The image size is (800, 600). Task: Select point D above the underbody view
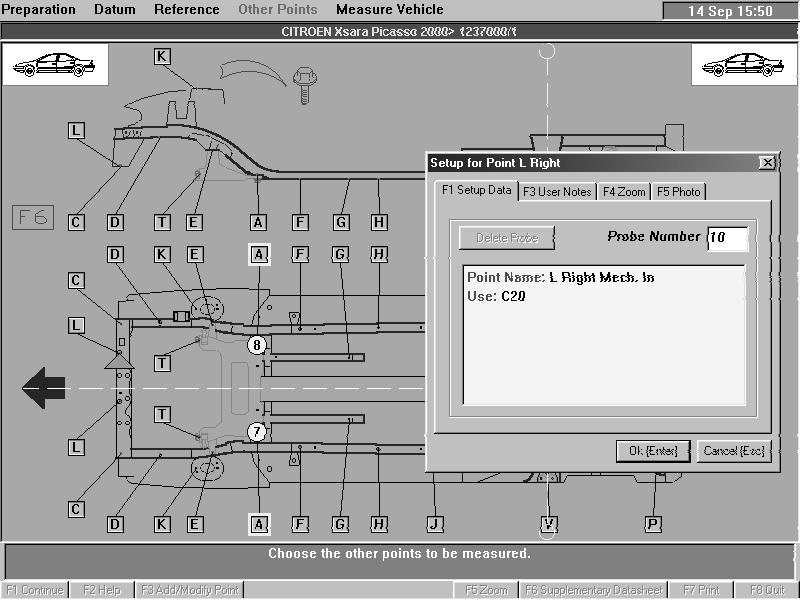point(115,254)
